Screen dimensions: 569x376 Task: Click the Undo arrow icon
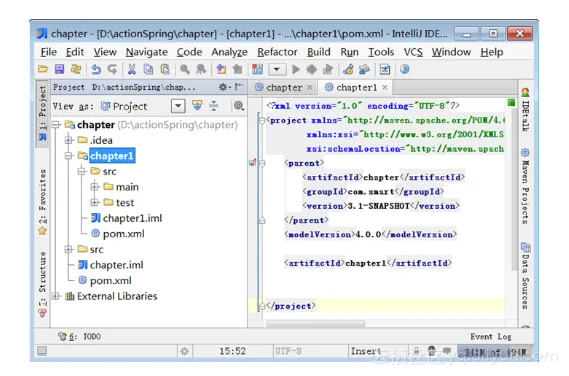click(96, 69)
